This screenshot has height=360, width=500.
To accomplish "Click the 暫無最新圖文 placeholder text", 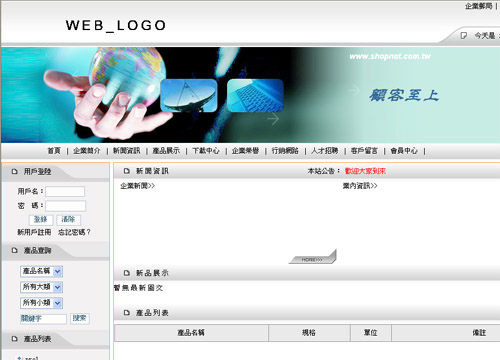I will pyautogui.click(x=138, y=288).
